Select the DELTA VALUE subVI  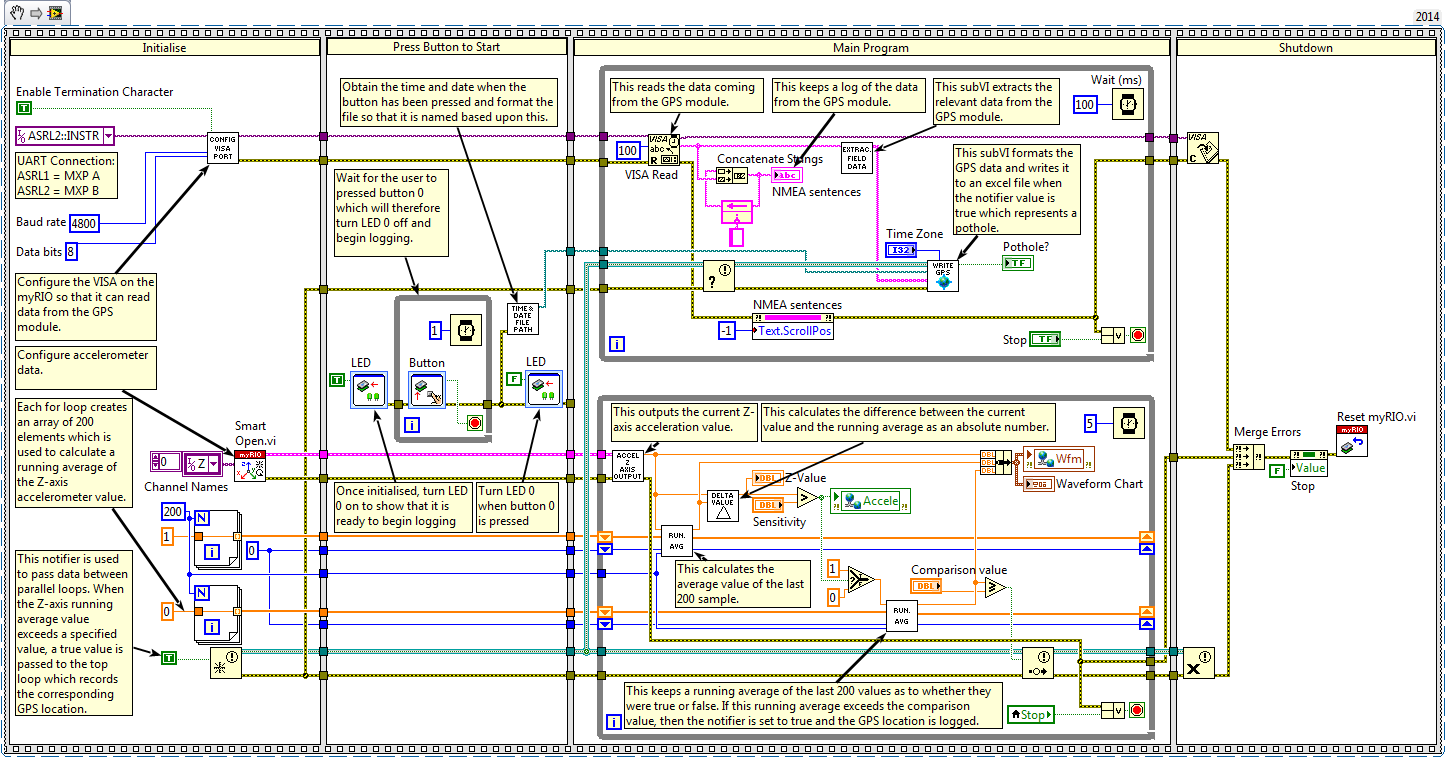click(721, 506)
